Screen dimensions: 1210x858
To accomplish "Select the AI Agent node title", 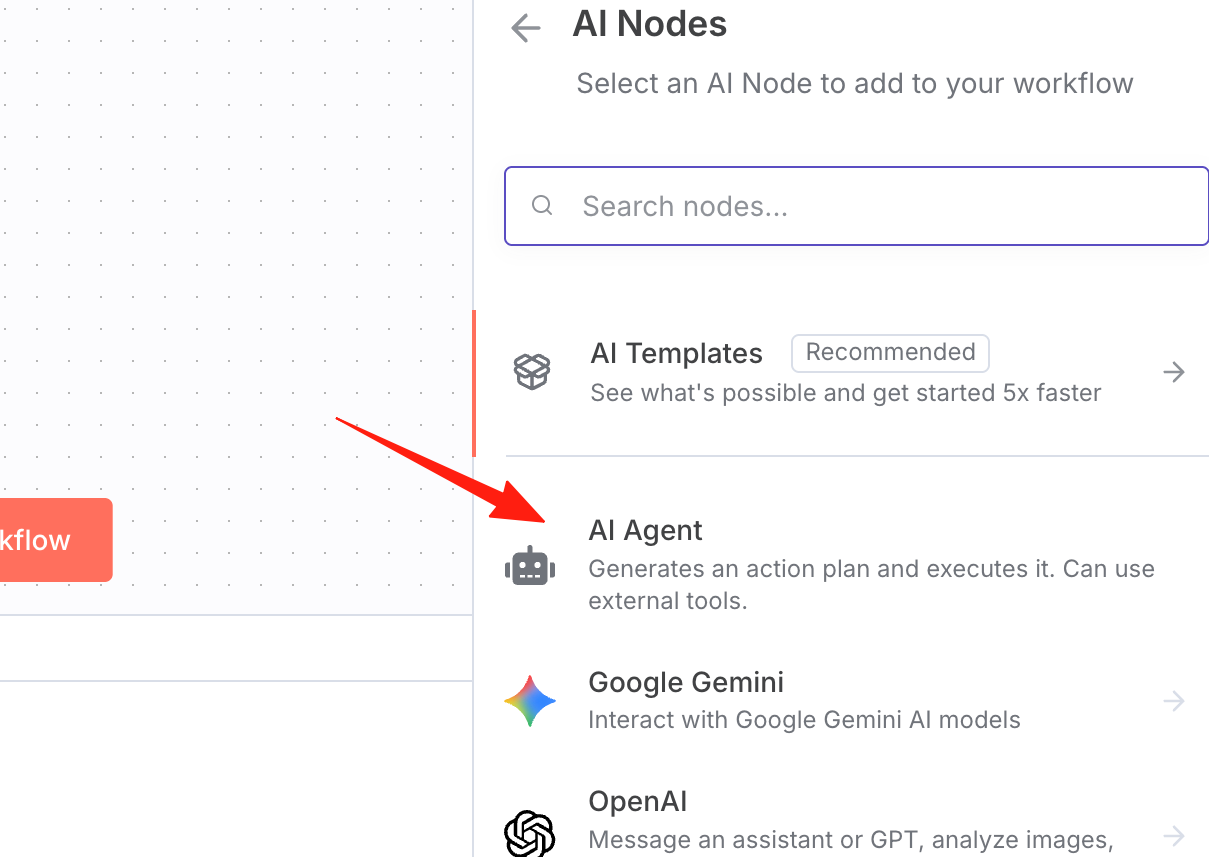I will point(645,530).
